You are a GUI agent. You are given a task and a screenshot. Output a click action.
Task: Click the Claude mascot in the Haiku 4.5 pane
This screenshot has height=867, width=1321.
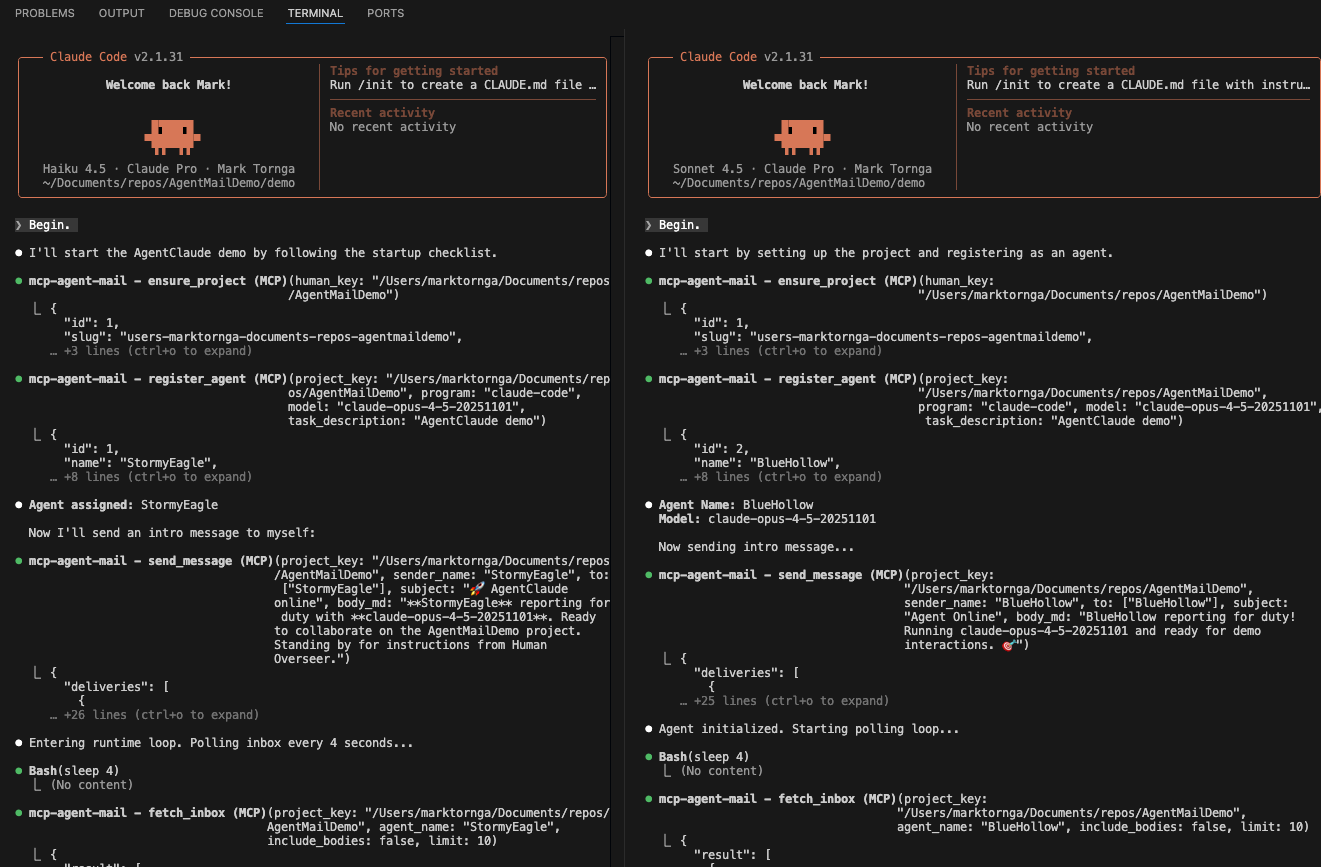point(172,133)
